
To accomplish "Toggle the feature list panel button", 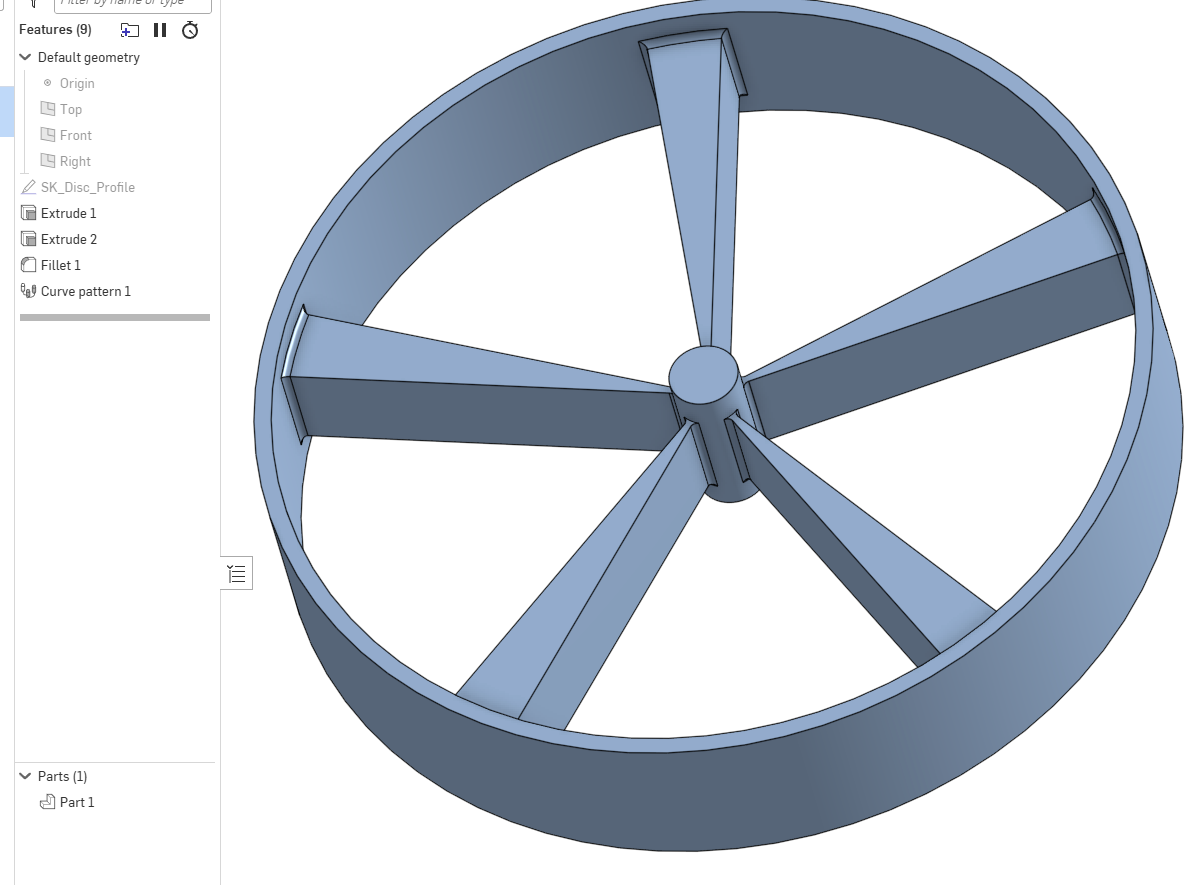I will [x=237, y=574].
